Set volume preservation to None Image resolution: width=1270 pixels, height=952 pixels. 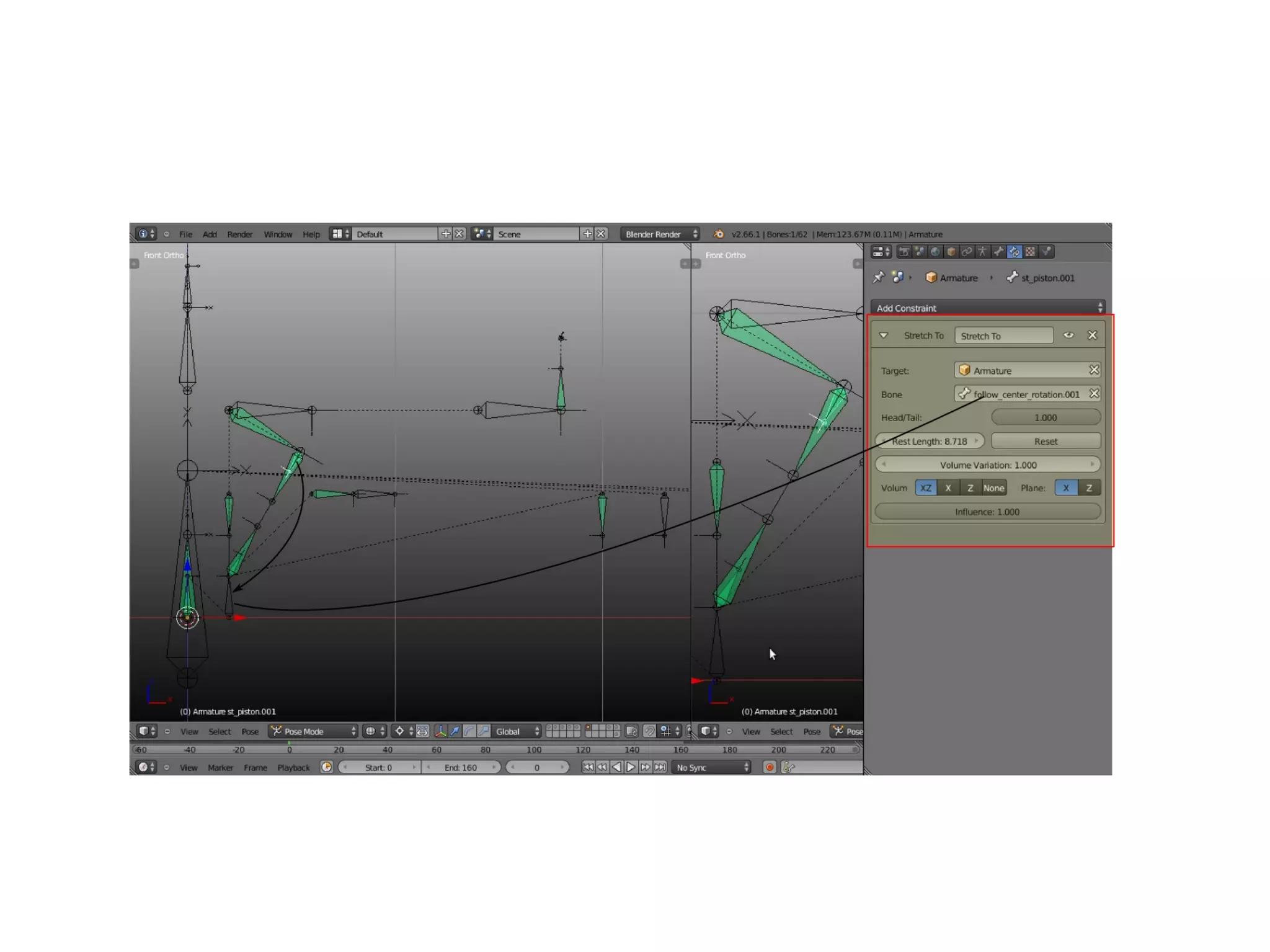993,488
